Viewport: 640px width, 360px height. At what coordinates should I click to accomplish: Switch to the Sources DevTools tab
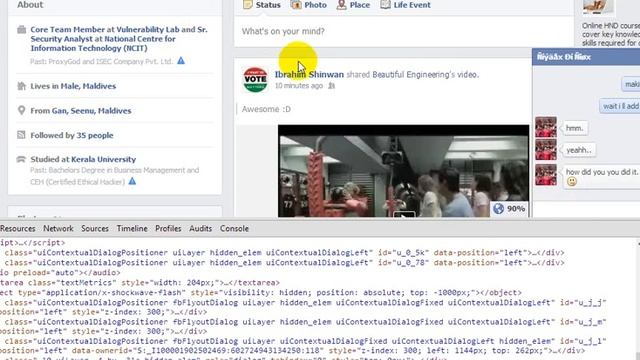pyautogui.click(x=95, y=229)
